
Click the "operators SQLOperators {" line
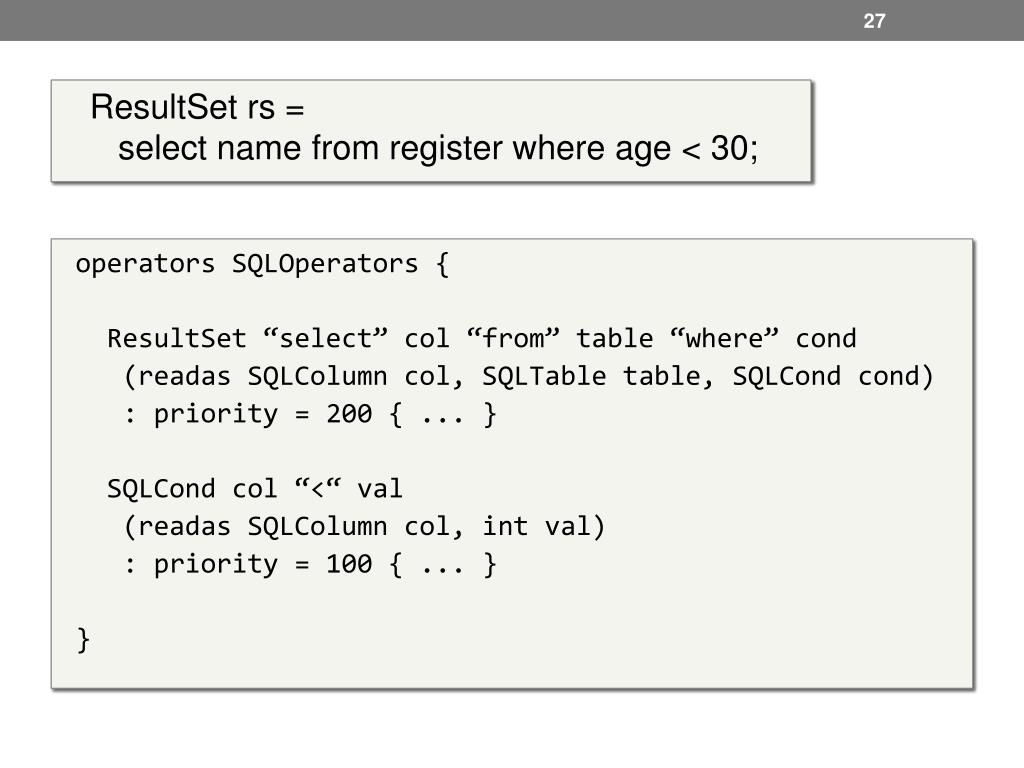pyautogui.click(x=263, y=264)
